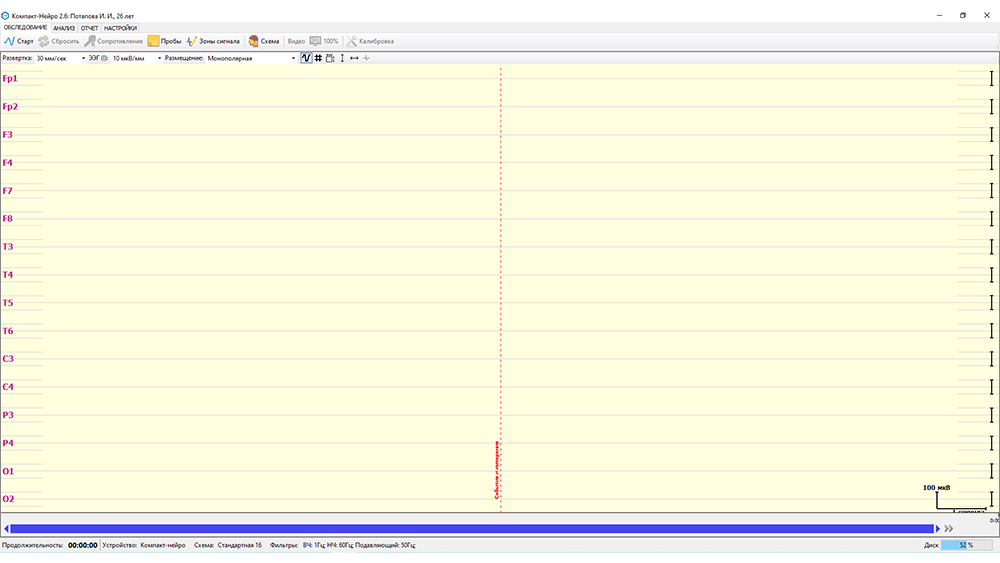
Task: Select the Fp1 channel label
Action: point(10,78)
